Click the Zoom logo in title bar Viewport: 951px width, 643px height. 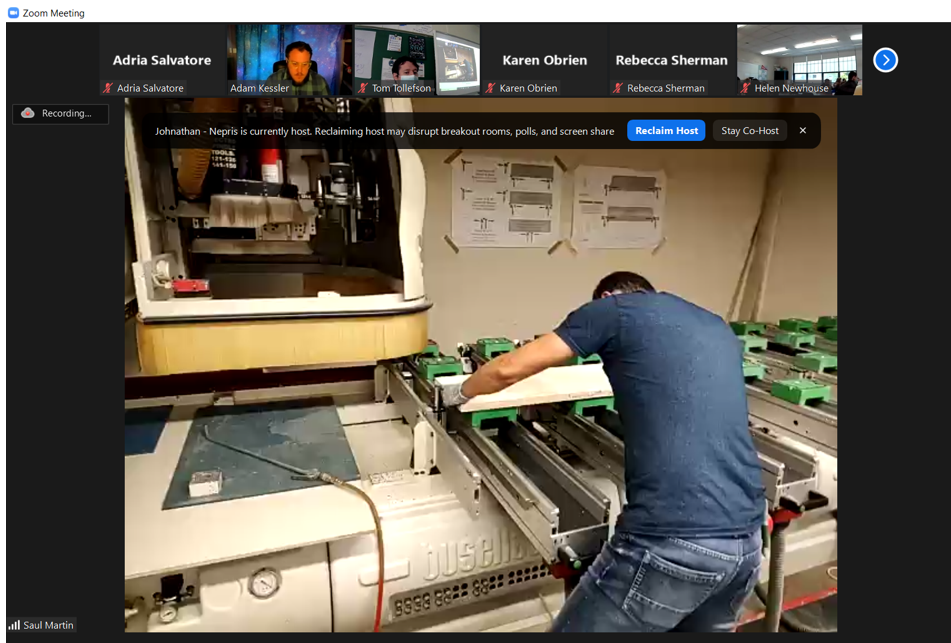[x=13, y=13]
